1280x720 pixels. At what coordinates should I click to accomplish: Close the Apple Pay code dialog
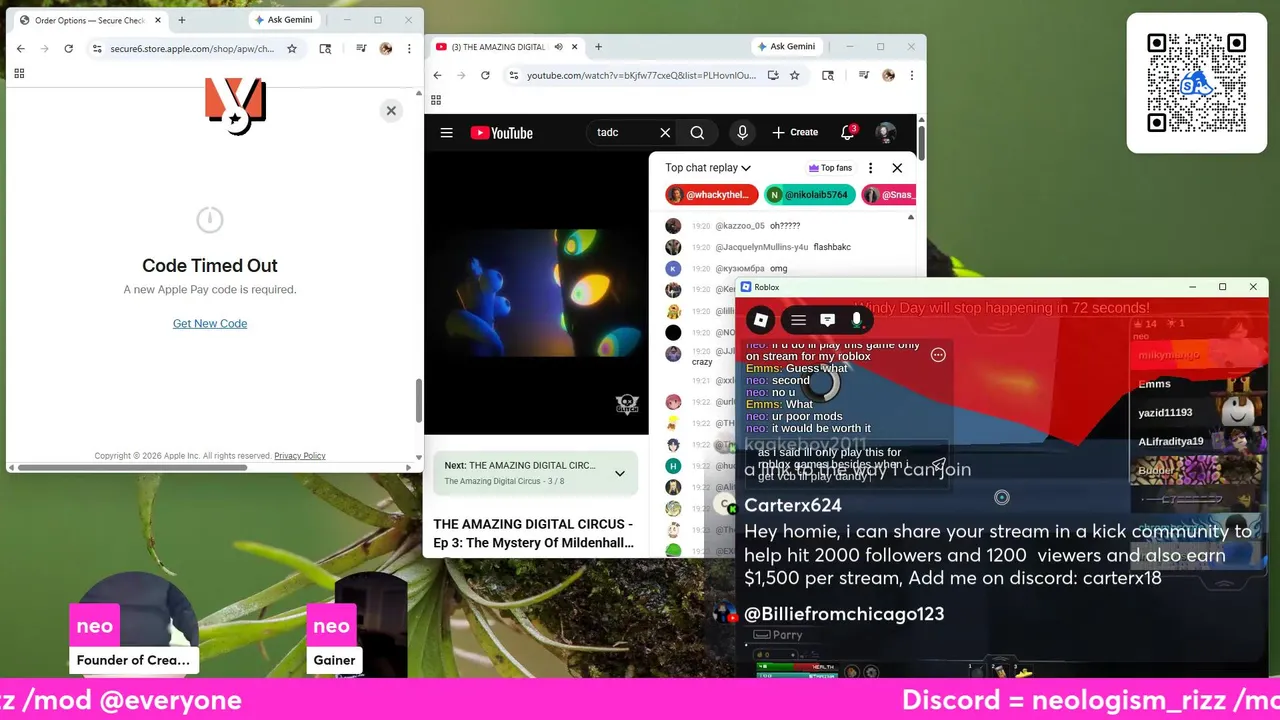pyautogui.click(x=391, y=110)
